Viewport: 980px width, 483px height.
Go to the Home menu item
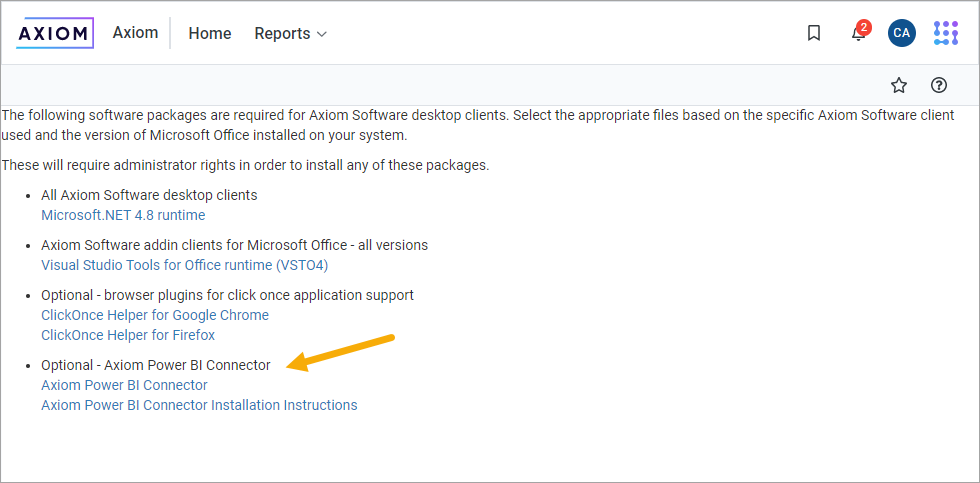click(x=210, y=33)
